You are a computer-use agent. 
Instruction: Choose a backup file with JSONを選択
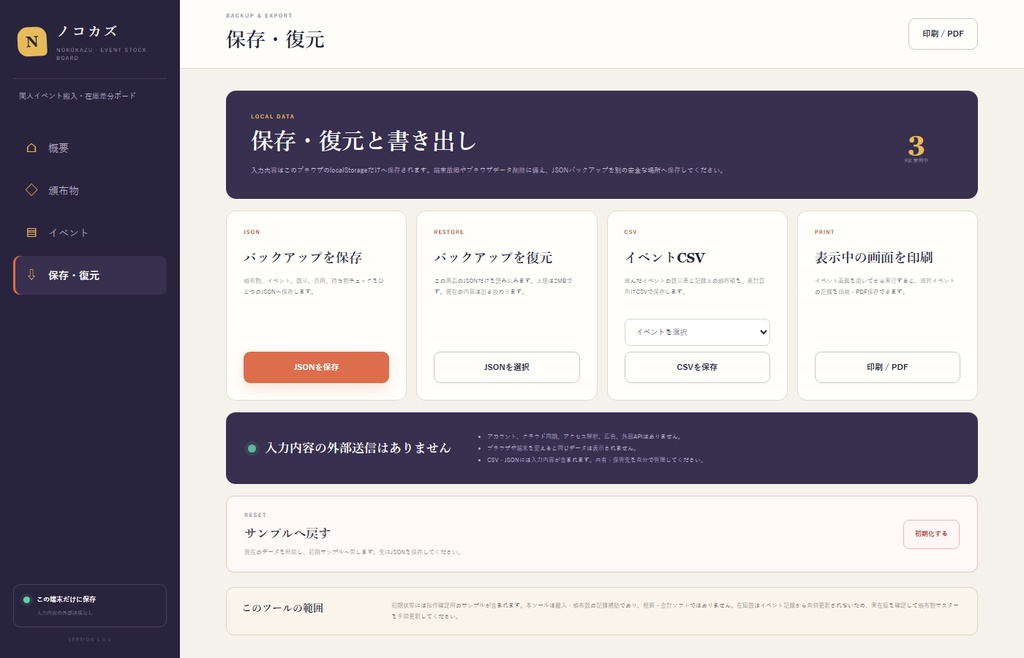[507, 367]
